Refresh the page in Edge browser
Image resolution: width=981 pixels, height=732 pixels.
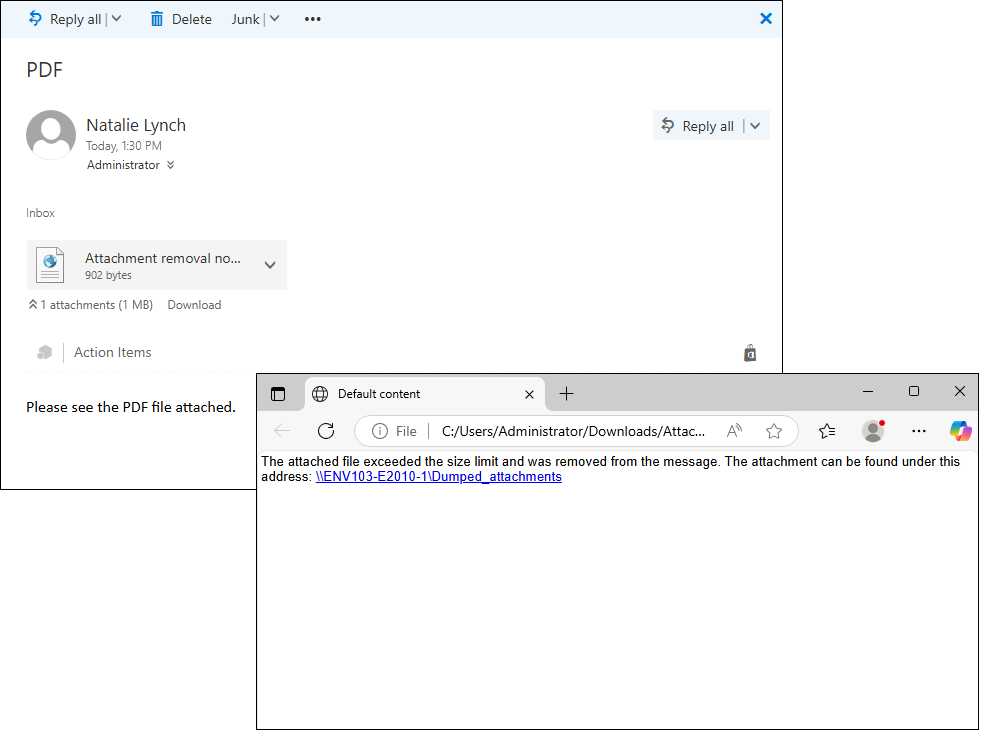coord(325,431)
